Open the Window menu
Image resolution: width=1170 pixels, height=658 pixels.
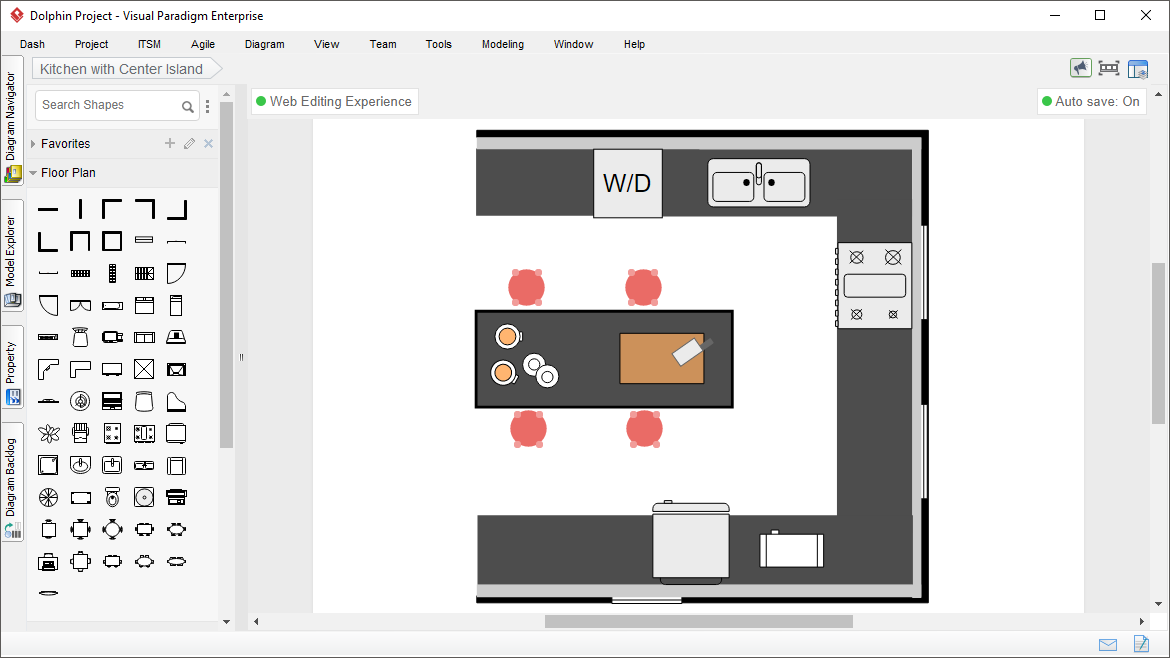[x=573, y=44]
